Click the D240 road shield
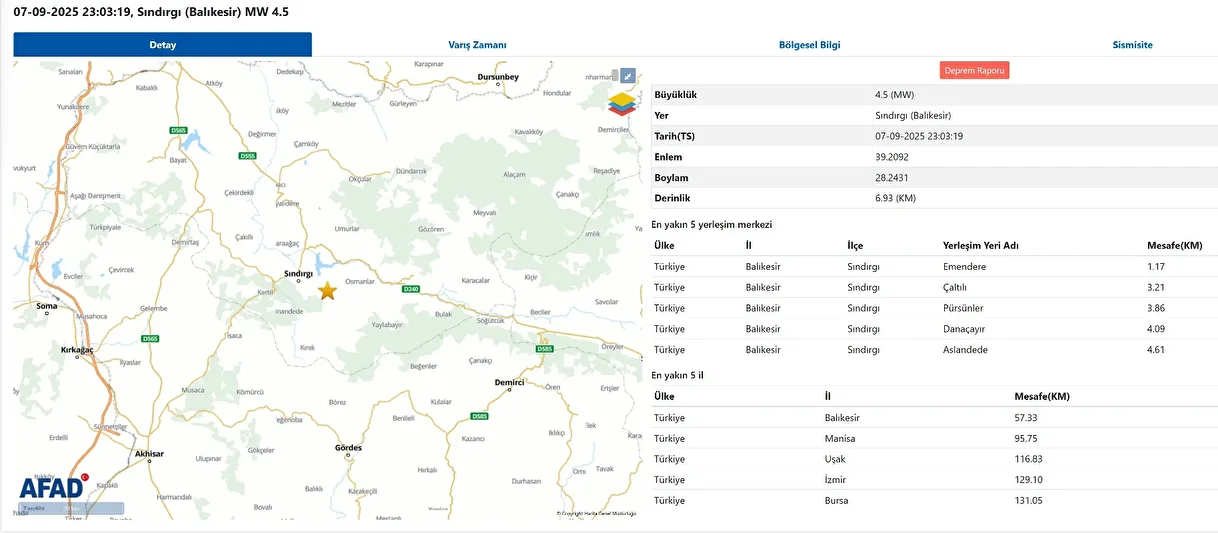 [x=410, y=289]
